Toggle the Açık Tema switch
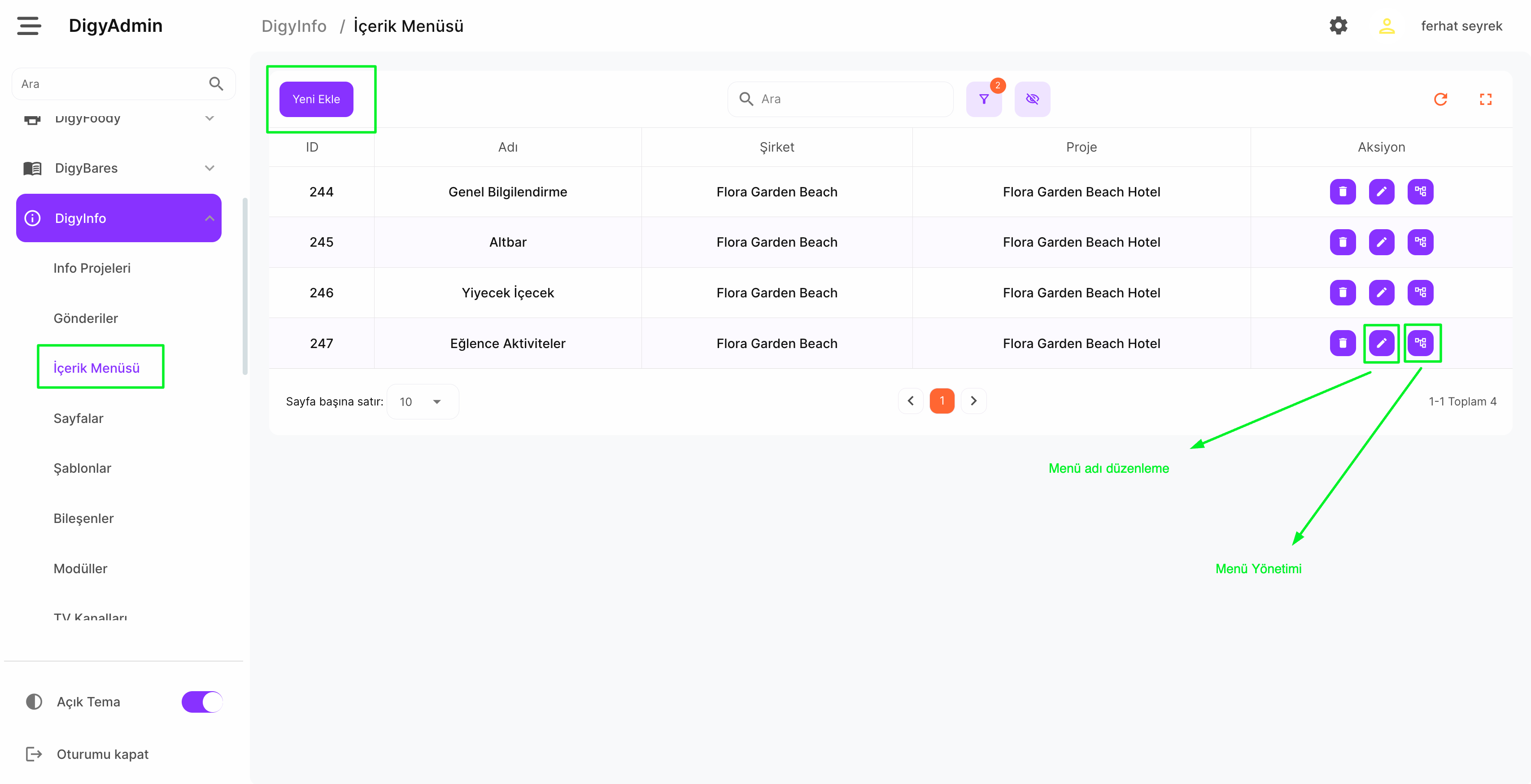 [x=202, y=701]
